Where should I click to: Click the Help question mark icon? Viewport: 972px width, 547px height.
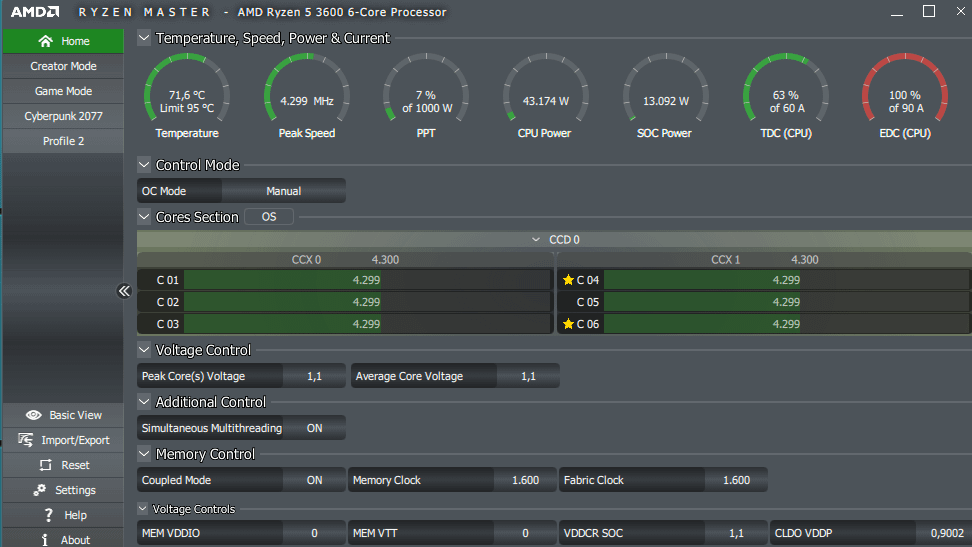pos(48,515)
